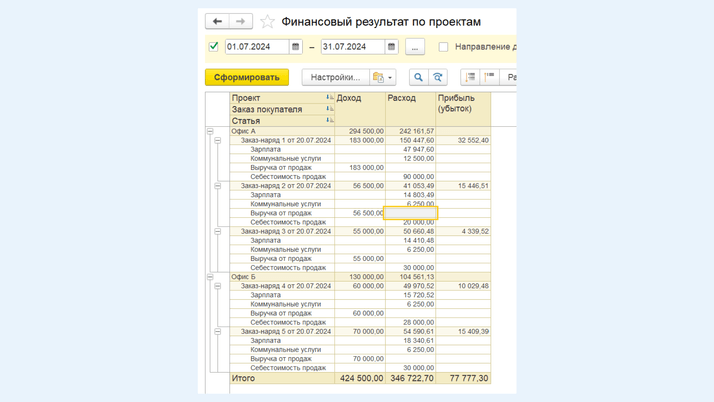714x402 pixels.
Task: Click the magnifier Find icon
Action: point(418,77)
